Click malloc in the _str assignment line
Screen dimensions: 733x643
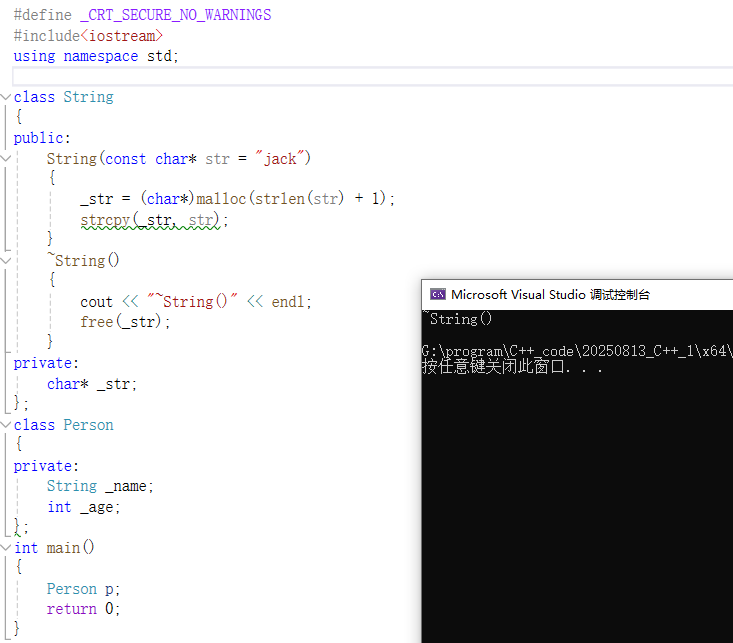(221, 199)
